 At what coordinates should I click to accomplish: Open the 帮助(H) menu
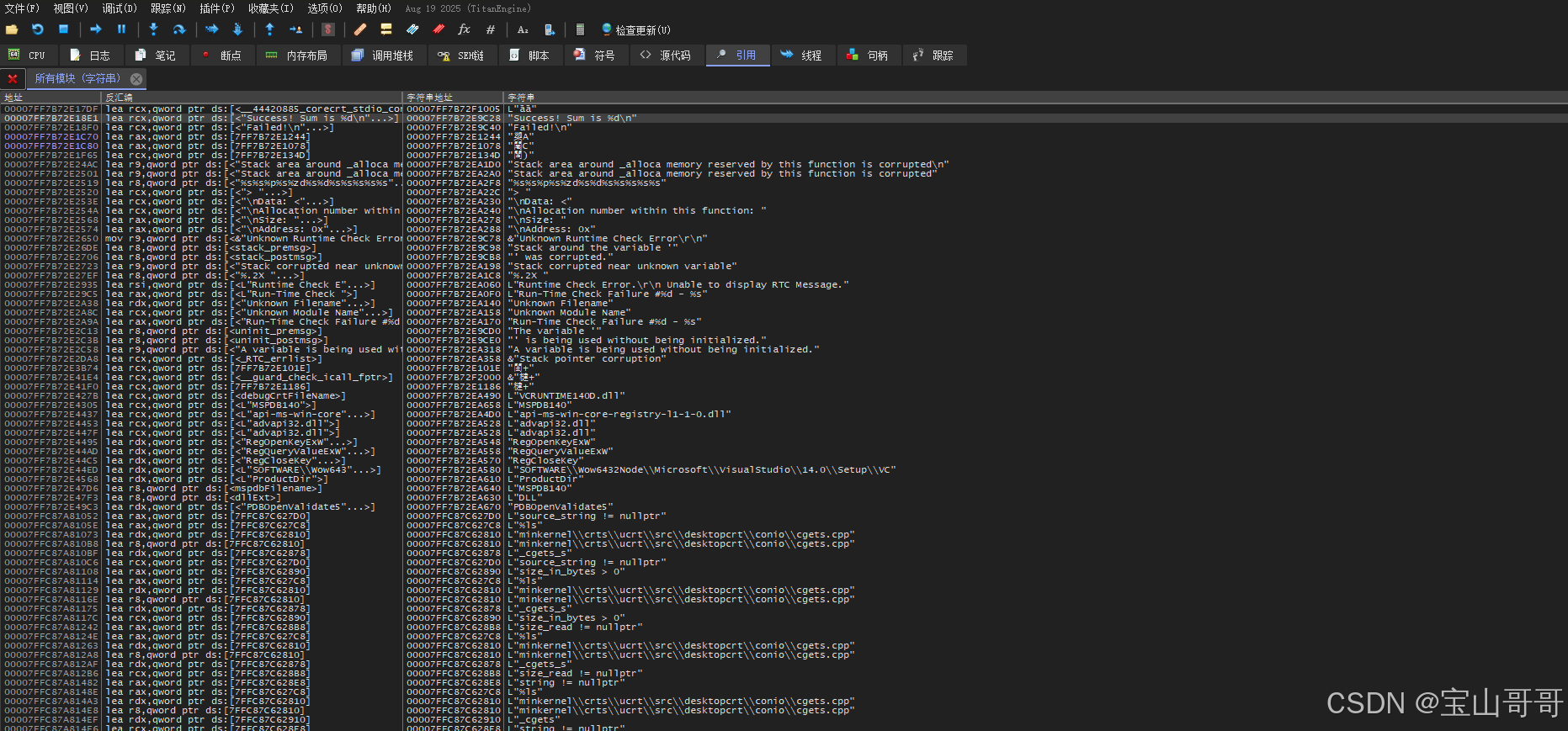pos(374,8)
